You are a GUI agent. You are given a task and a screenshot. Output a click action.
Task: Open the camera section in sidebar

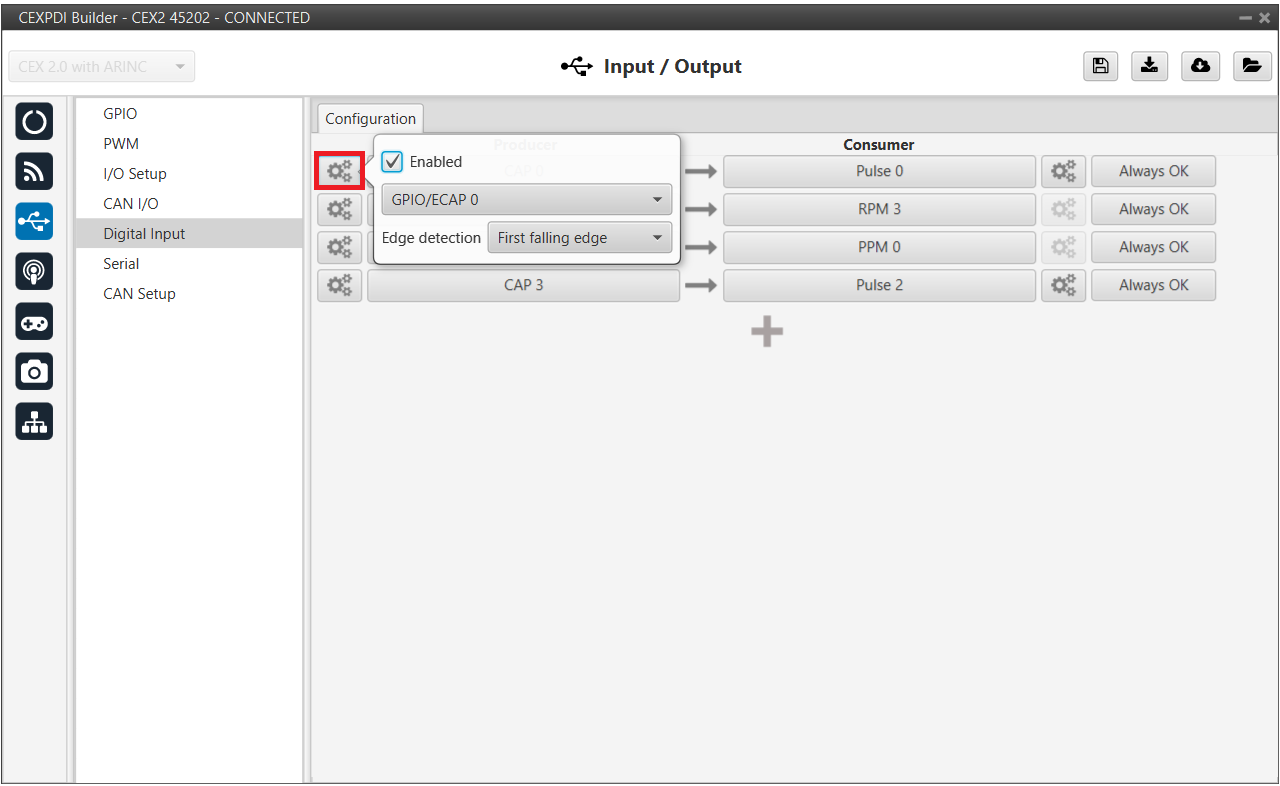[34, 372]
